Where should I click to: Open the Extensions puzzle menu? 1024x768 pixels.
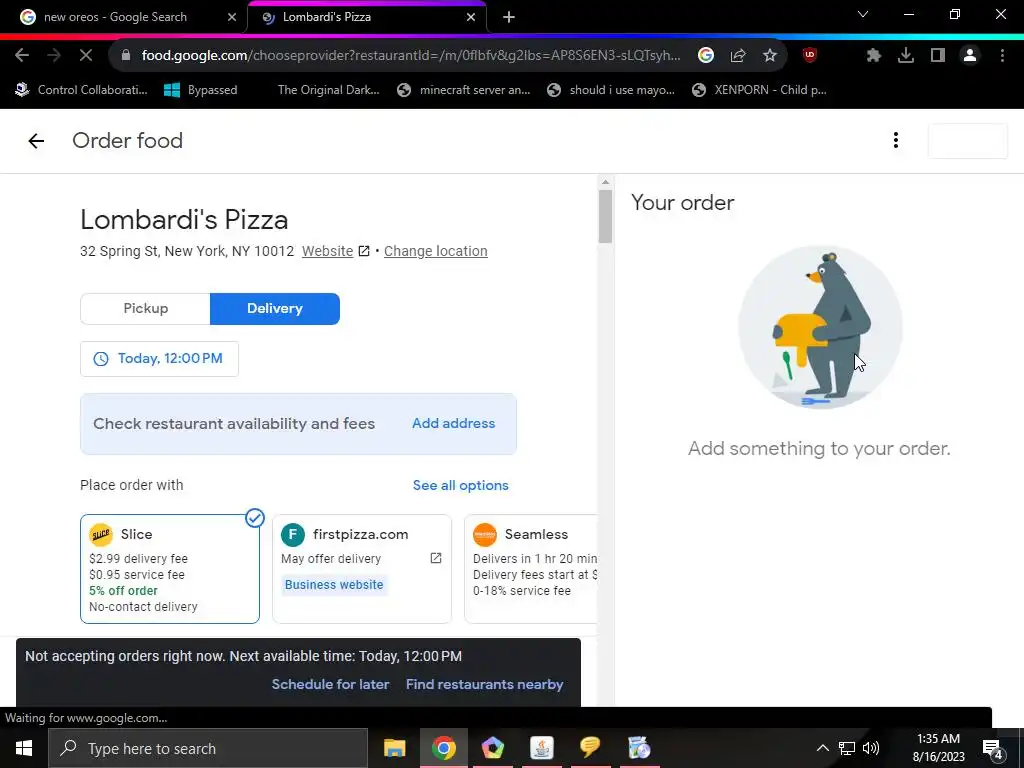point(873,56)
